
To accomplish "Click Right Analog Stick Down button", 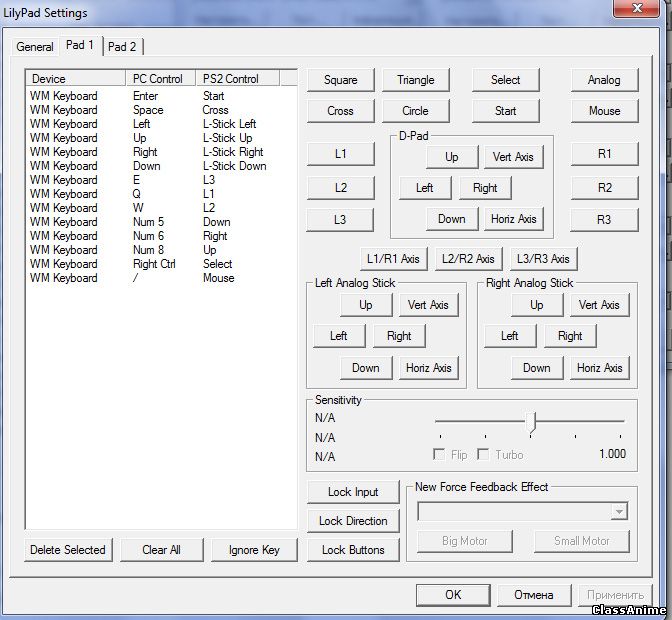I will coord(537,368).
